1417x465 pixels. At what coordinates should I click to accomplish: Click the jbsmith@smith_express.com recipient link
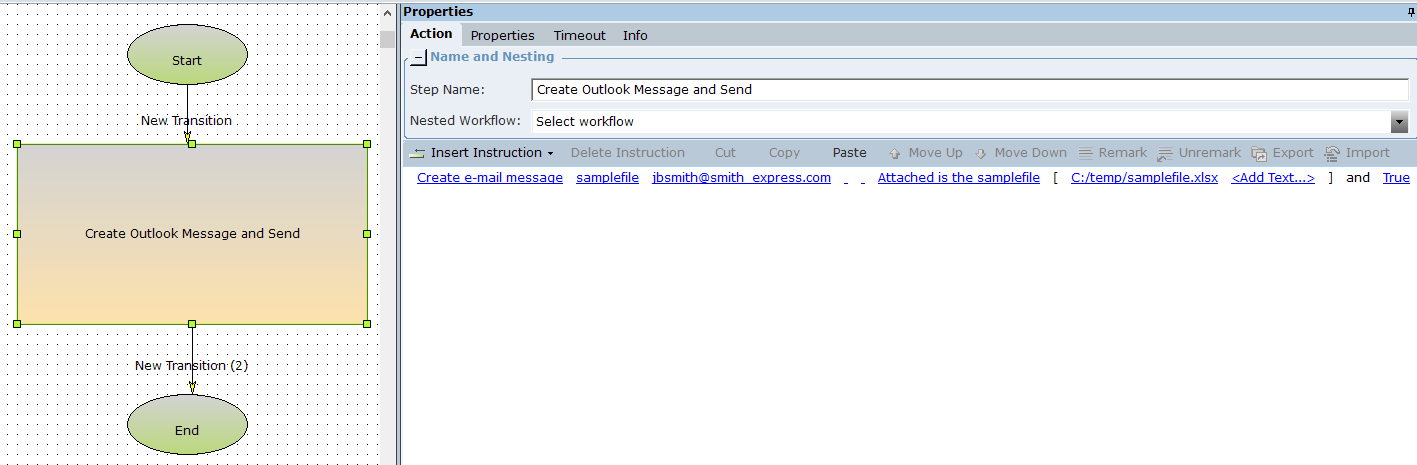click(741, 178)
